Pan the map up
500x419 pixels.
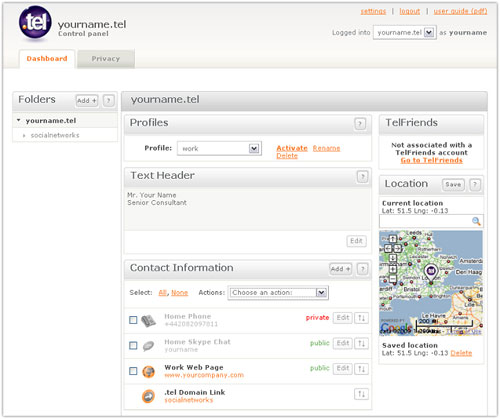pyautogui.click(x=393, y=239)
